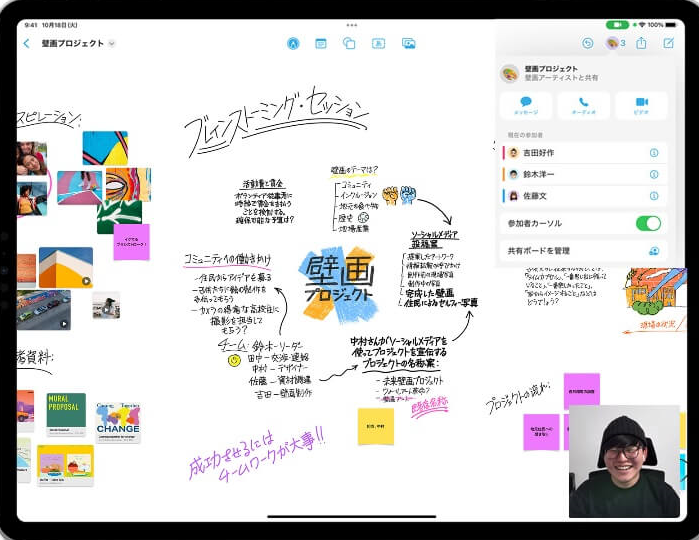Open the share icon in the toolbar
699x540 pixels.
tap(641, 43)
